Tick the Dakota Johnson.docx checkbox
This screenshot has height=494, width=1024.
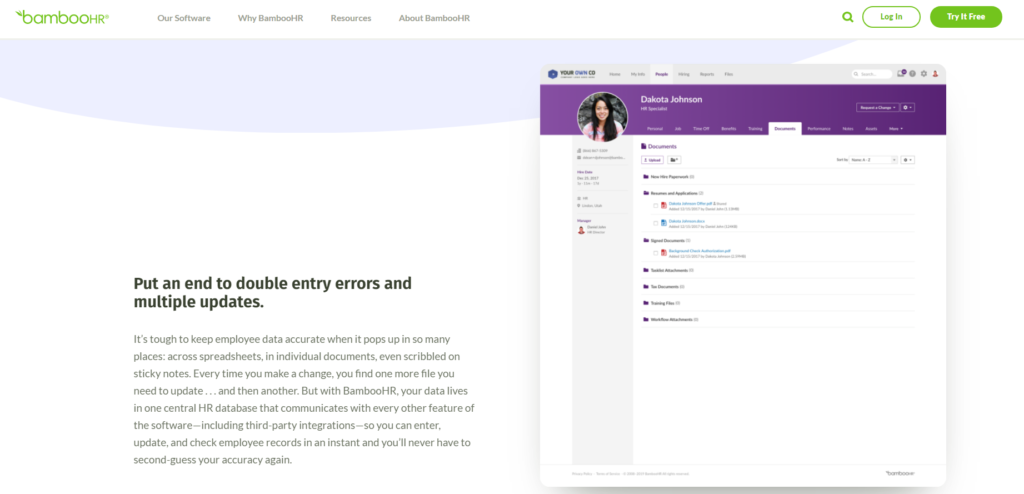pos(656,222)
